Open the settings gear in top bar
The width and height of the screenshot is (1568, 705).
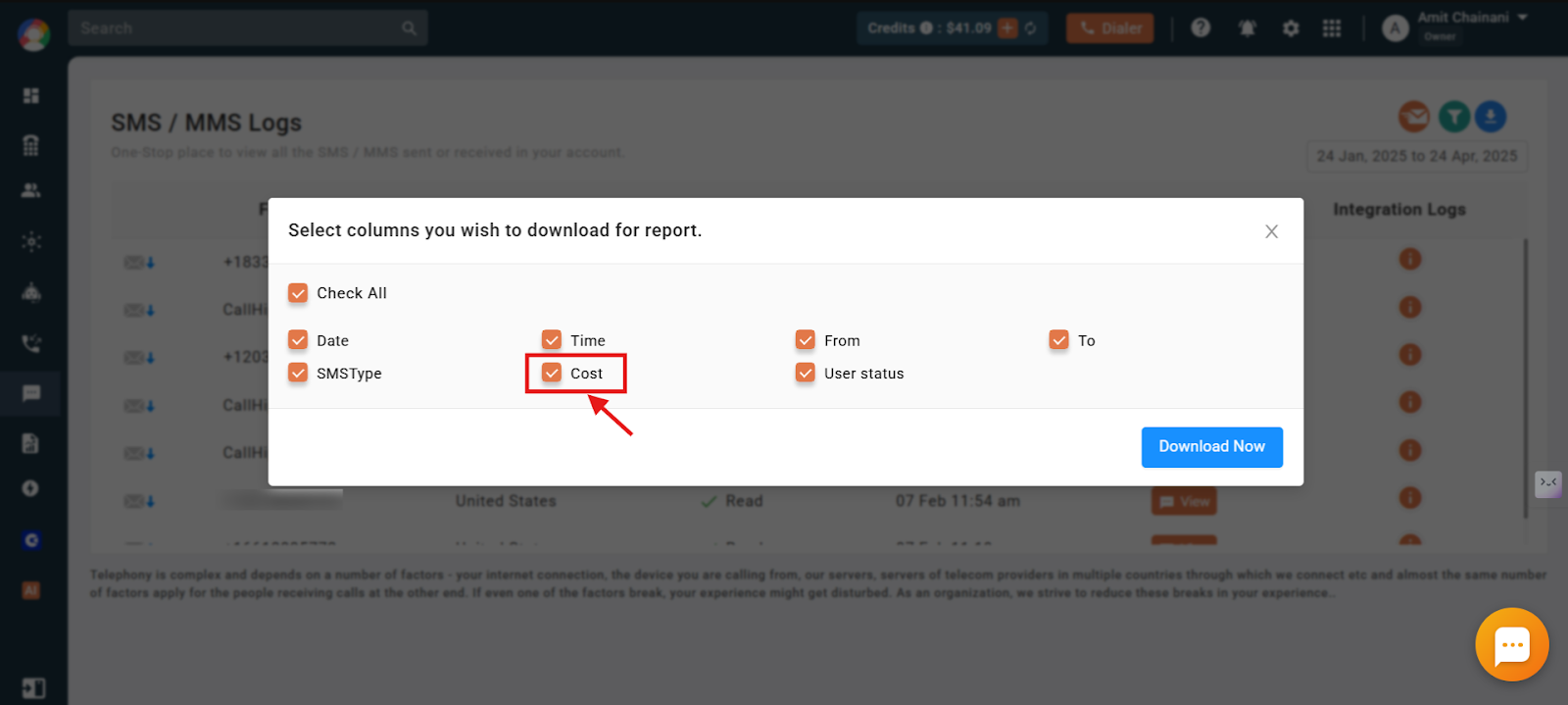(x=1291, y=28)
